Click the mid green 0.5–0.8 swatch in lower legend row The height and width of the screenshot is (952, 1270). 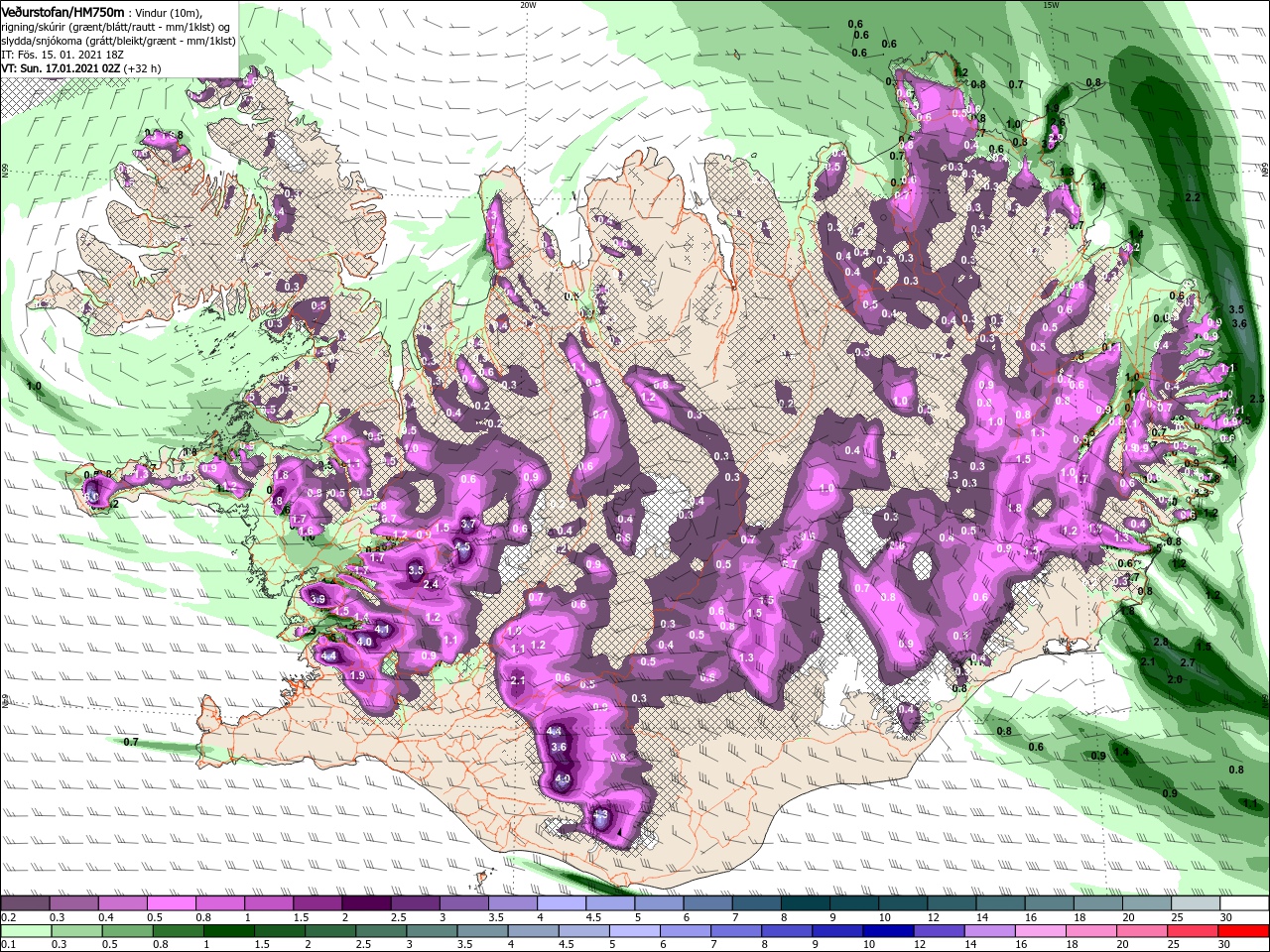[x=127, y=931]
